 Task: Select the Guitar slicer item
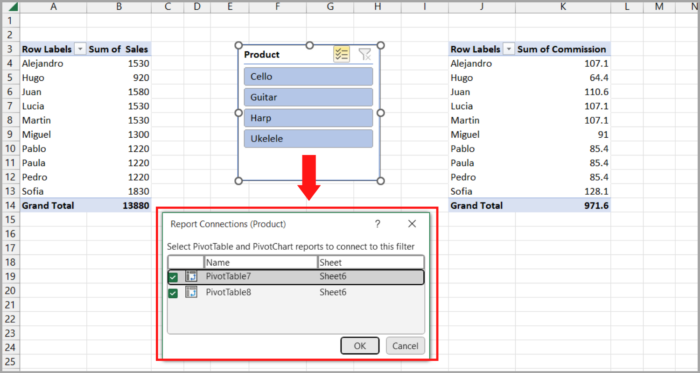(308, 97)
